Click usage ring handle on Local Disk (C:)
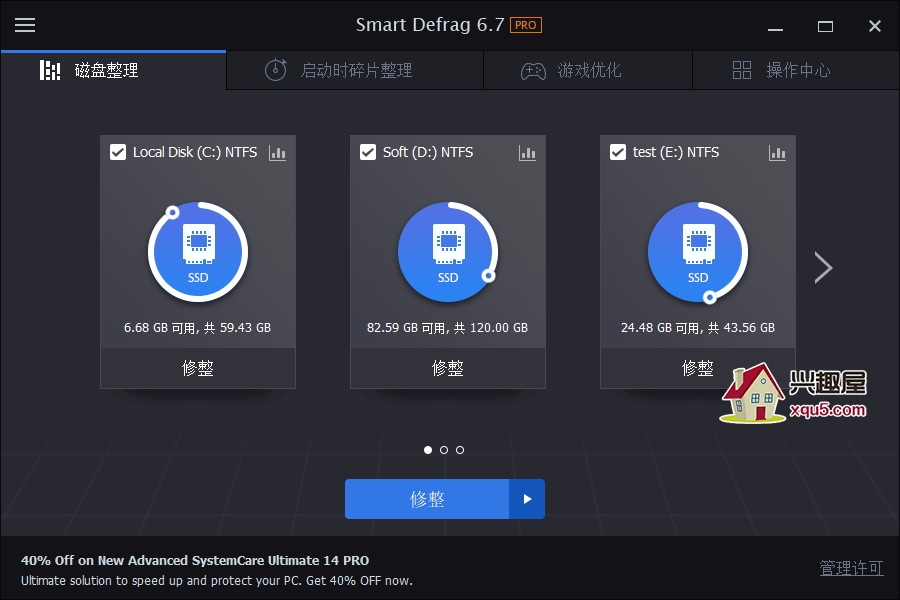 click(172, 213)
